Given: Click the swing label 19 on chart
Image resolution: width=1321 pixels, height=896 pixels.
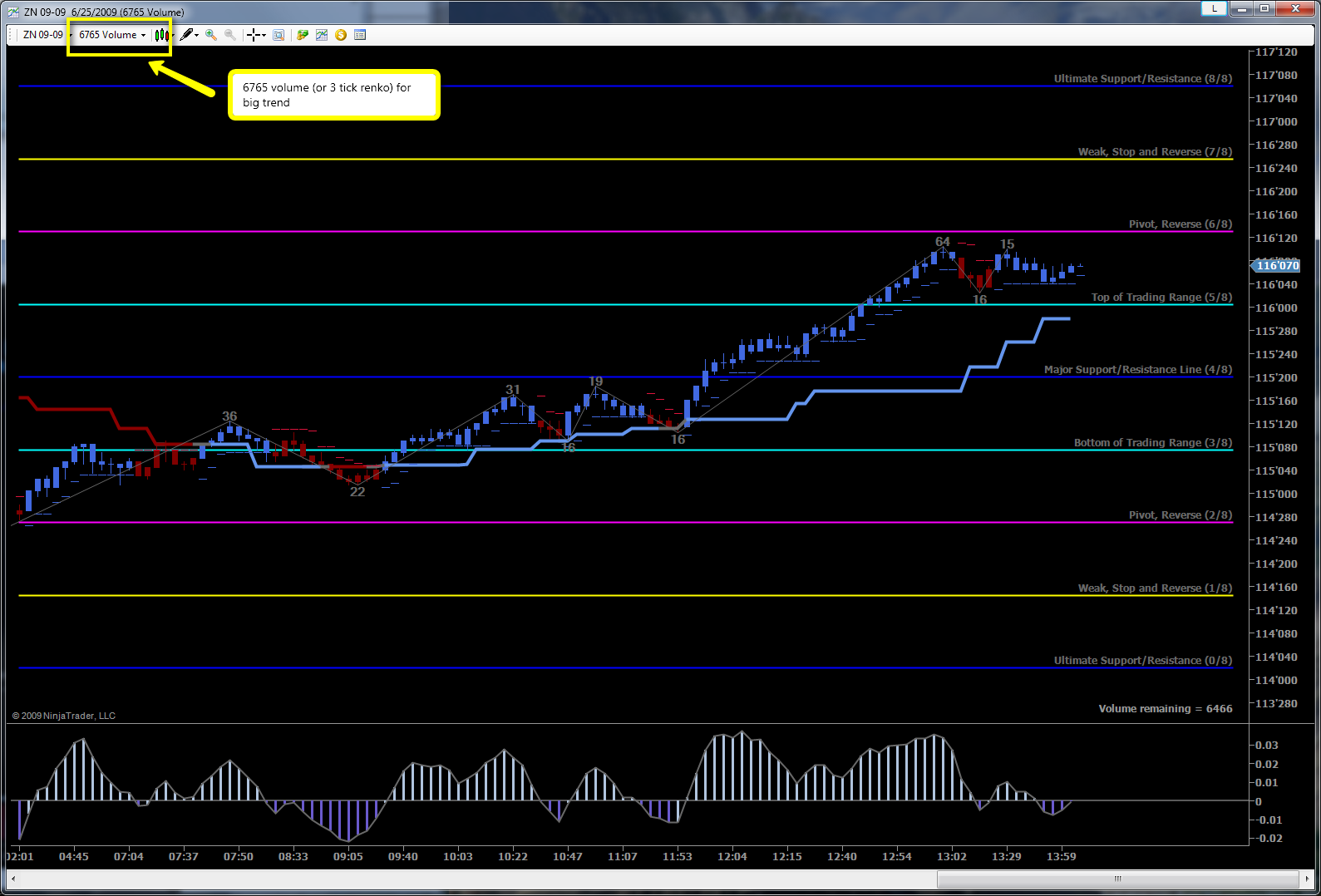Looking at the screenshot, I should coord(596,382).
